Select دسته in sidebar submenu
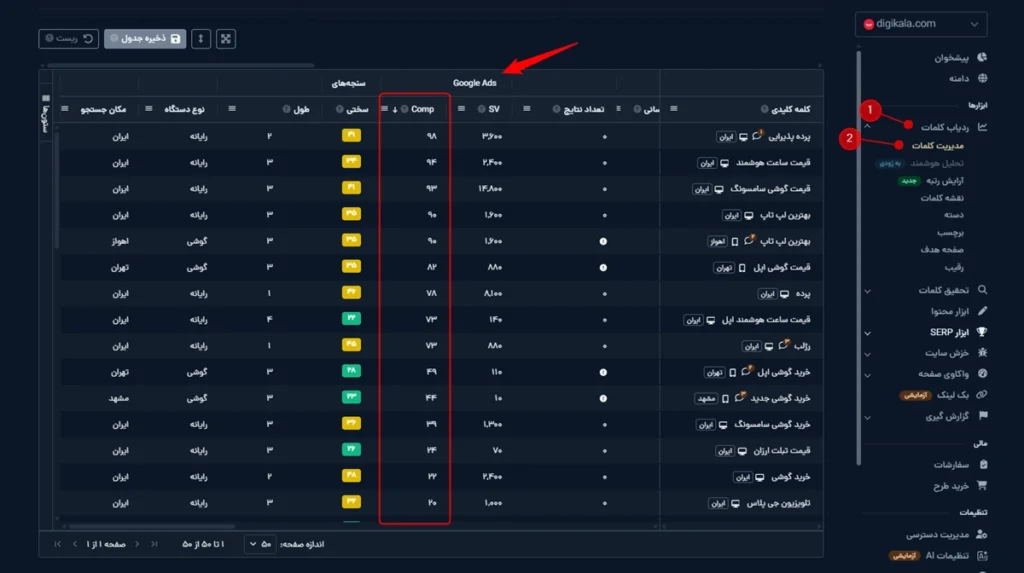Image resolution: width=1024 pixels, height=573 pixels. coord(953,215)
